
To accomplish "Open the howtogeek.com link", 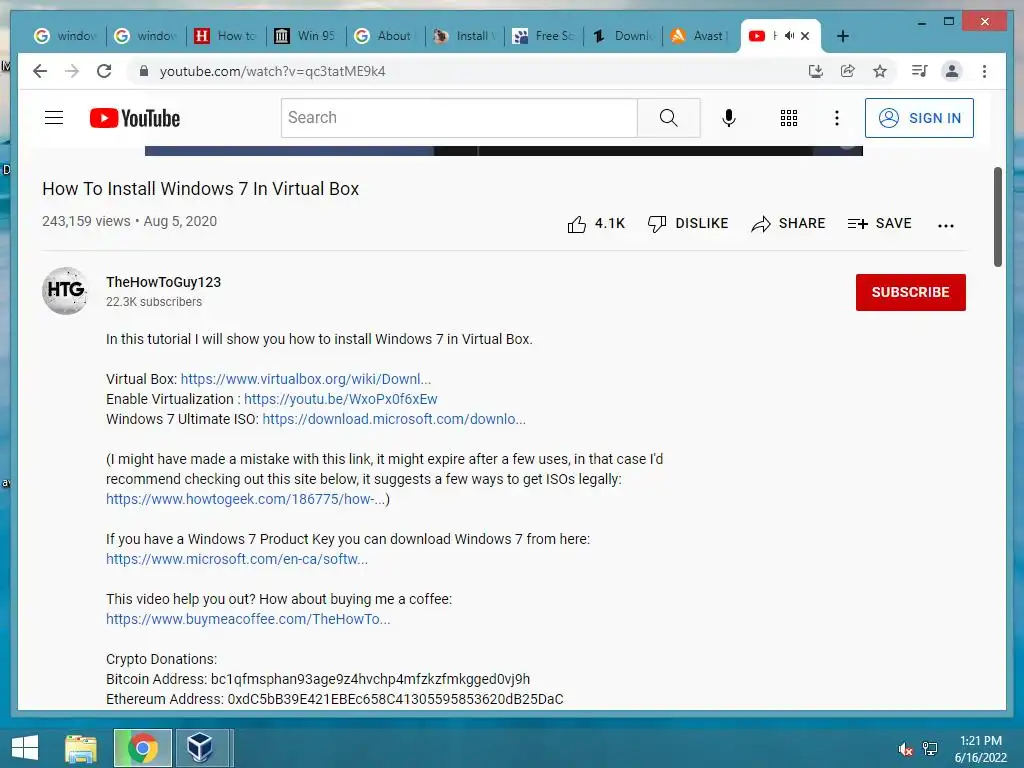I will [246, 499].
